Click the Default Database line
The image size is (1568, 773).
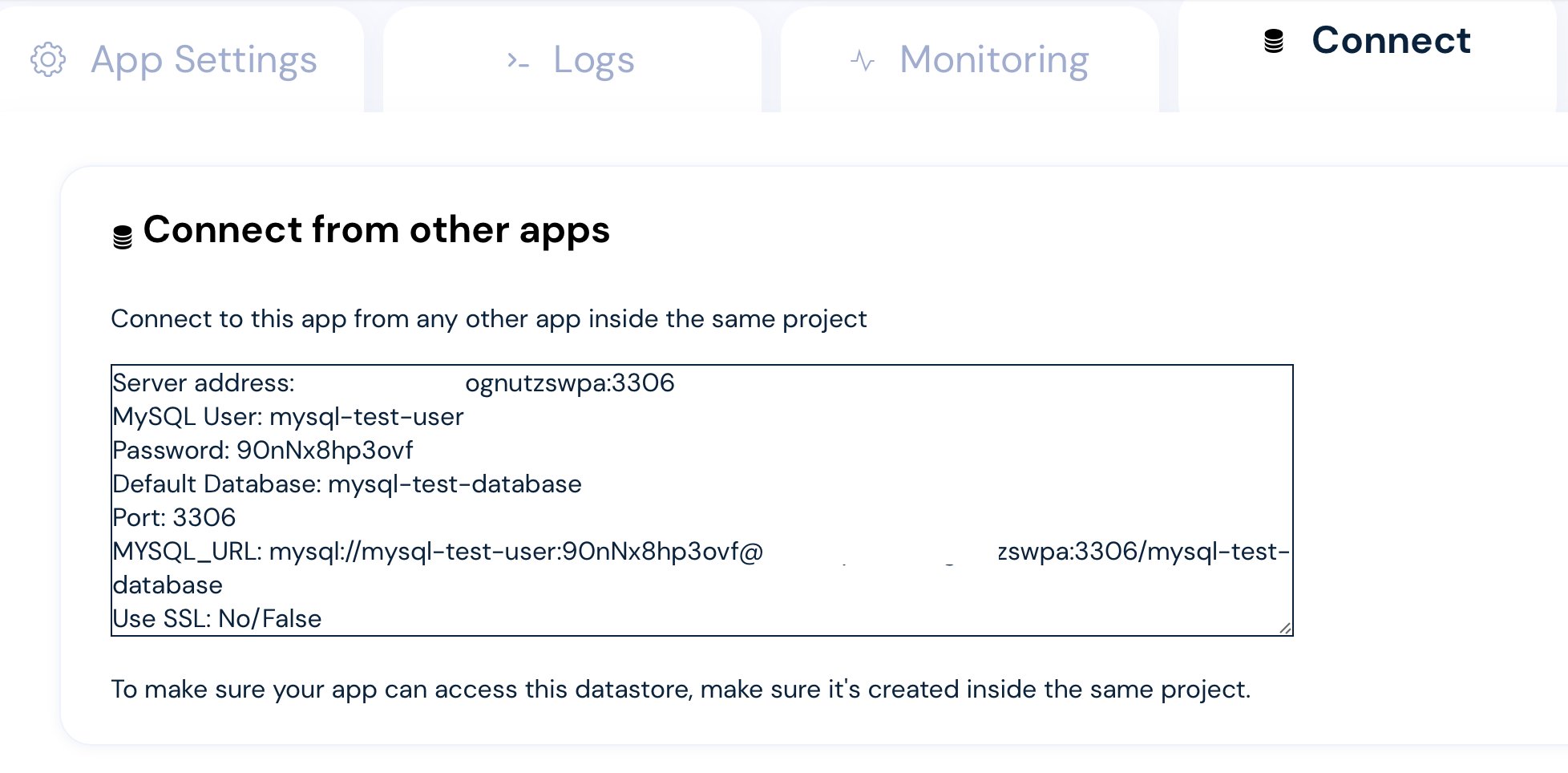(346, 484)
